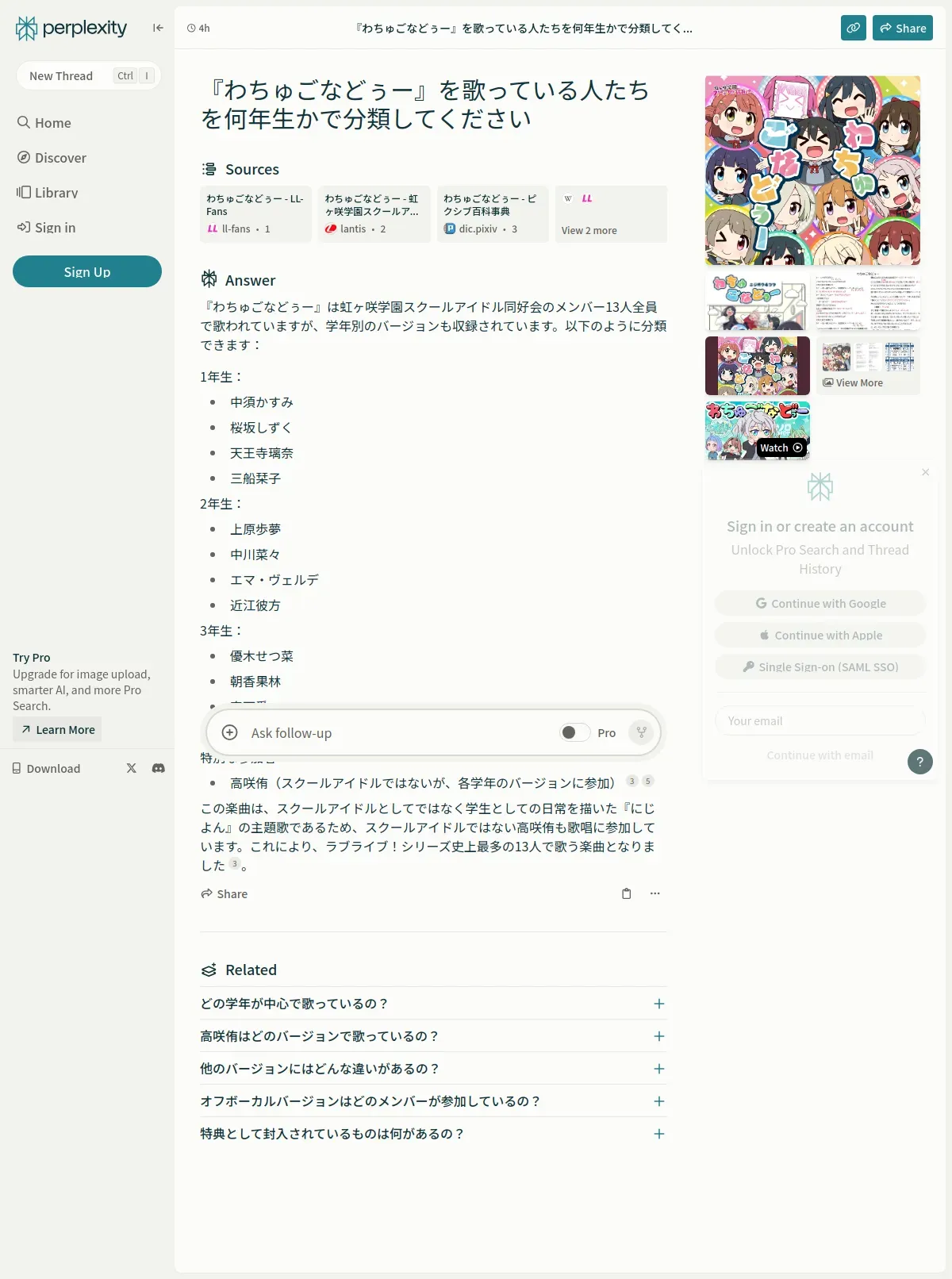Screen dimensions: 952x1279
Task: Open the dark red bordered chibi thumbnail
Action: point(758,366)
